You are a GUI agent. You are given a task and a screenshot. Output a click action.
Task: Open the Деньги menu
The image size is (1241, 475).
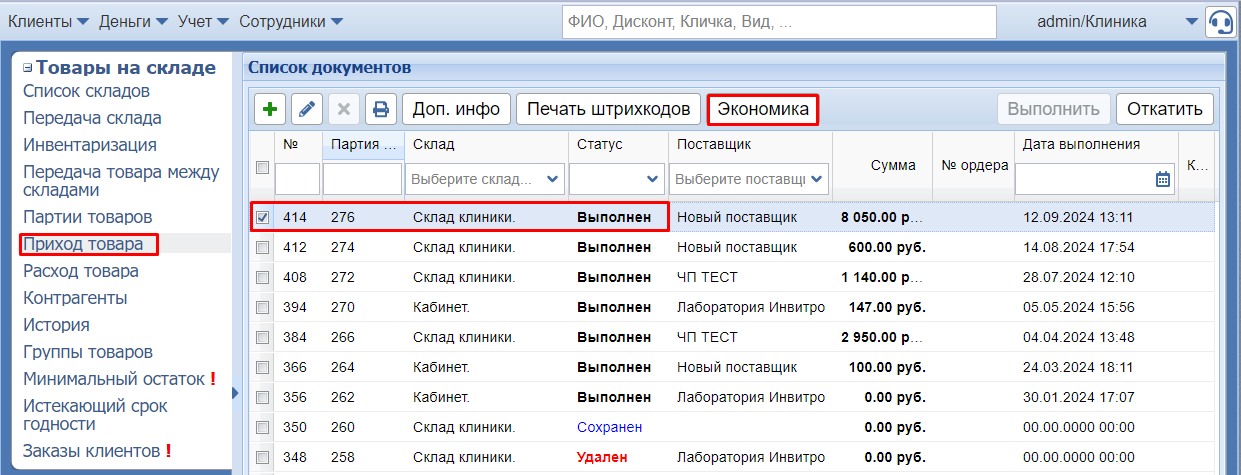pos(133,21)
